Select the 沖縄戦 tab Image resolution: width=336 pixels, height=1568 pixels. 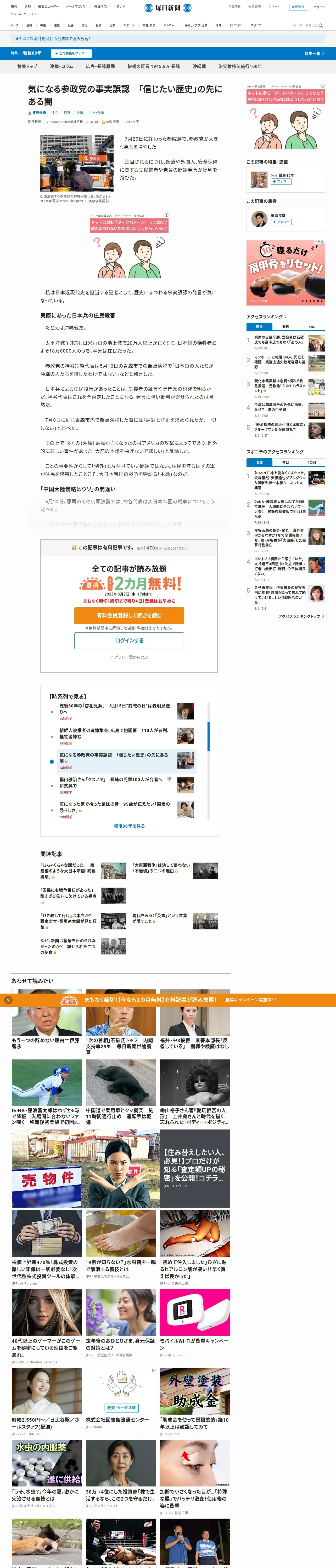pos(199,66)
